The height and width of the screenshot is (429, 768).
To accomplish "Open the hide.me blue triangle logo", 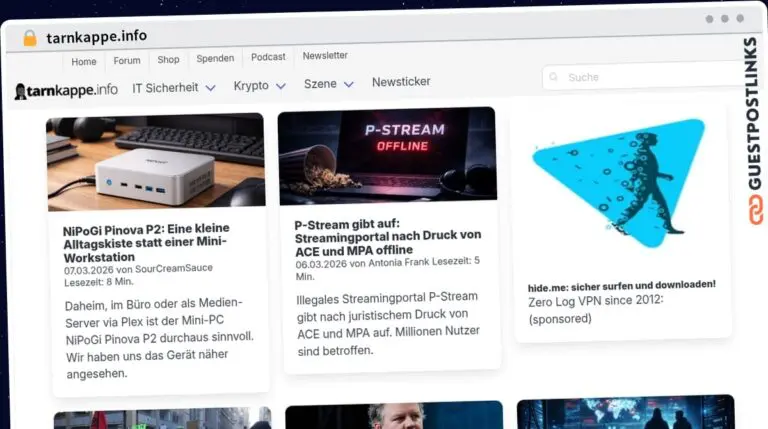I will (619, 183).
